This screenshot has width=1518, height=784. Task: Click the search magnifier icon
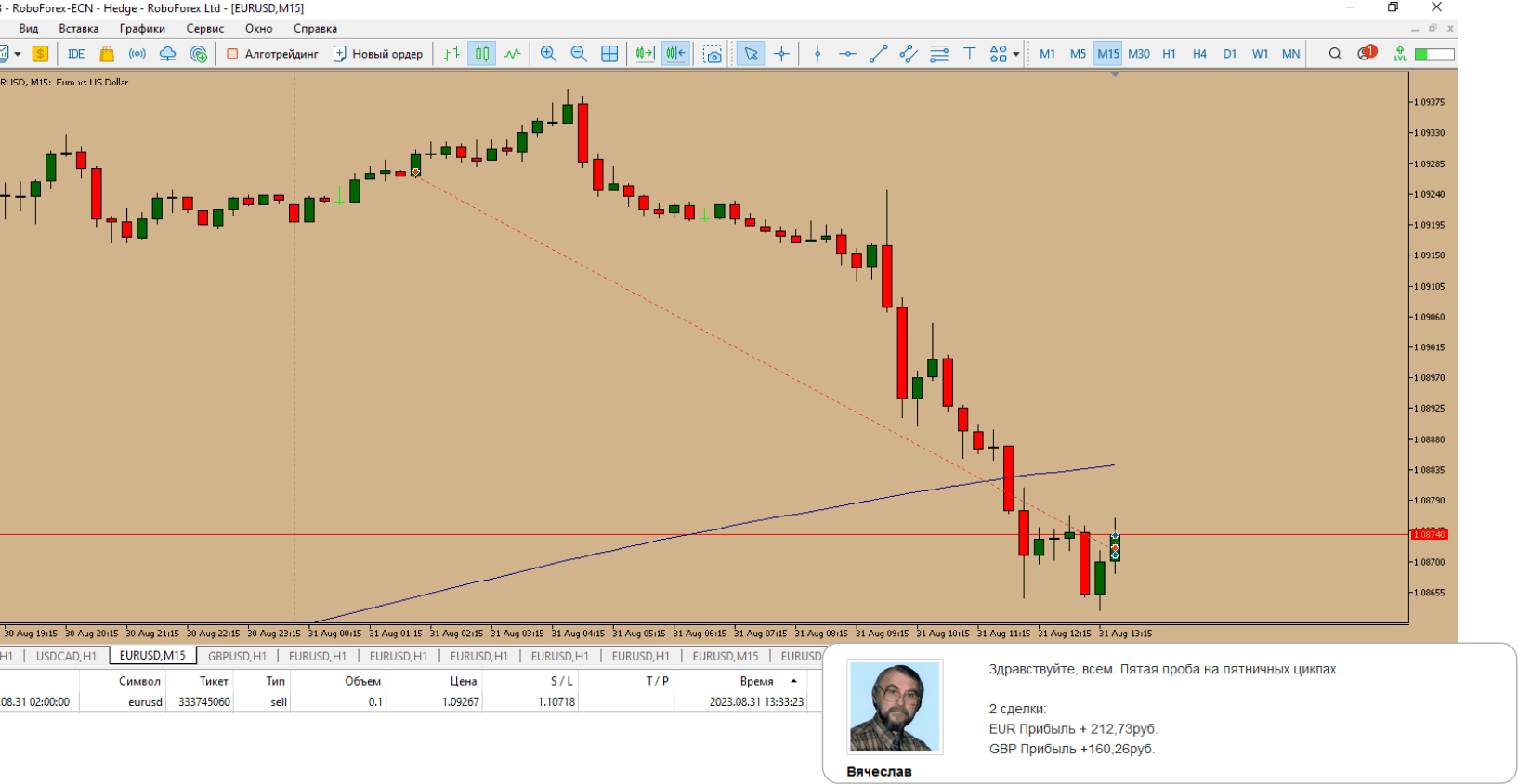tap(1335, 54)
